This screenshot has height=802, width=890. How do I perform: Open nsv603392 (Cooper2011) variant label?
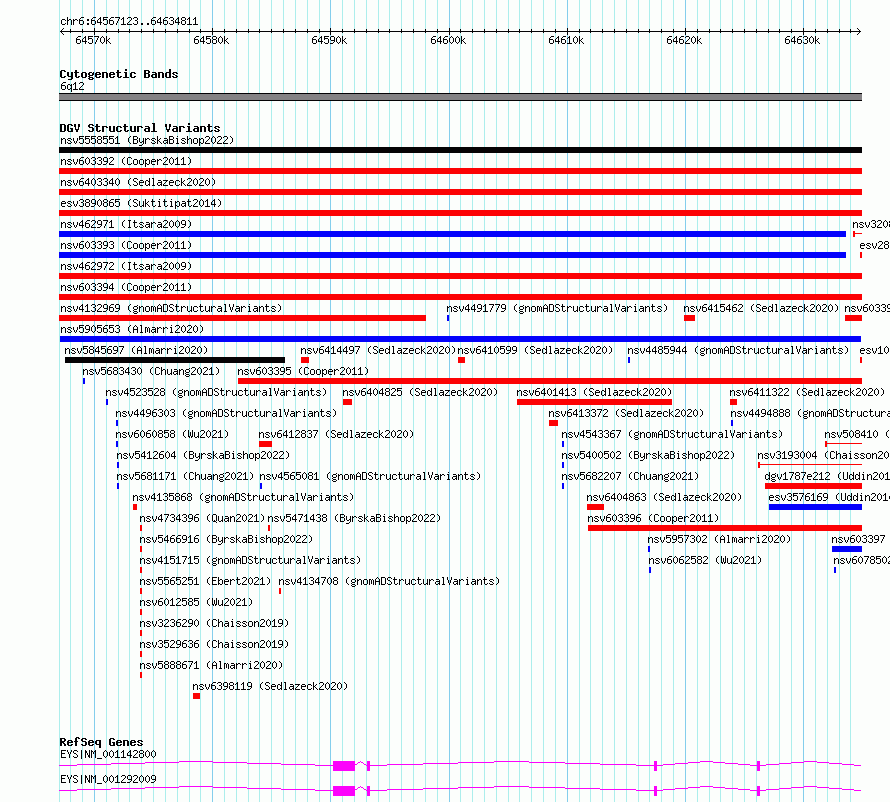pyautogui.click(x=126, y=161)
